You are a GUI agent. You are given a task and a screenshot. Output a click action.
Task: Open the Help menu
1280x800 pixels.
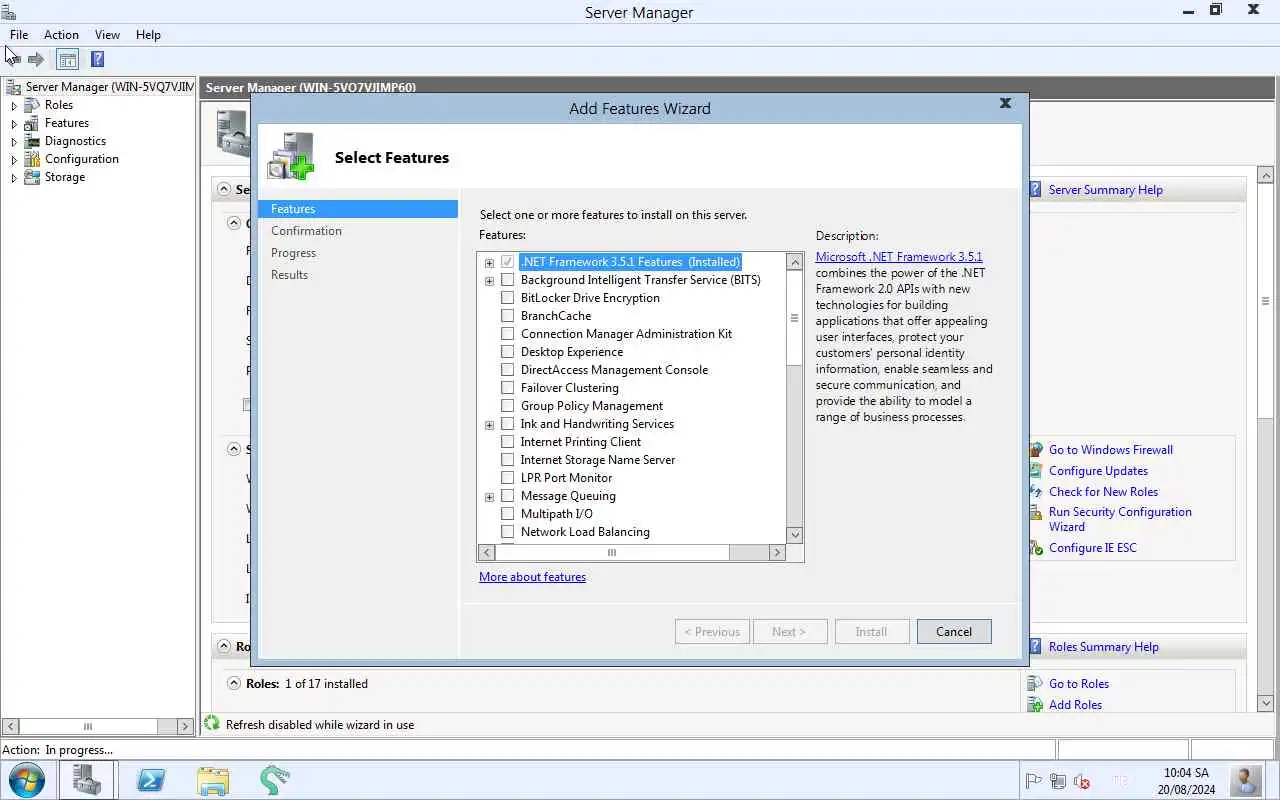[148, 34]
